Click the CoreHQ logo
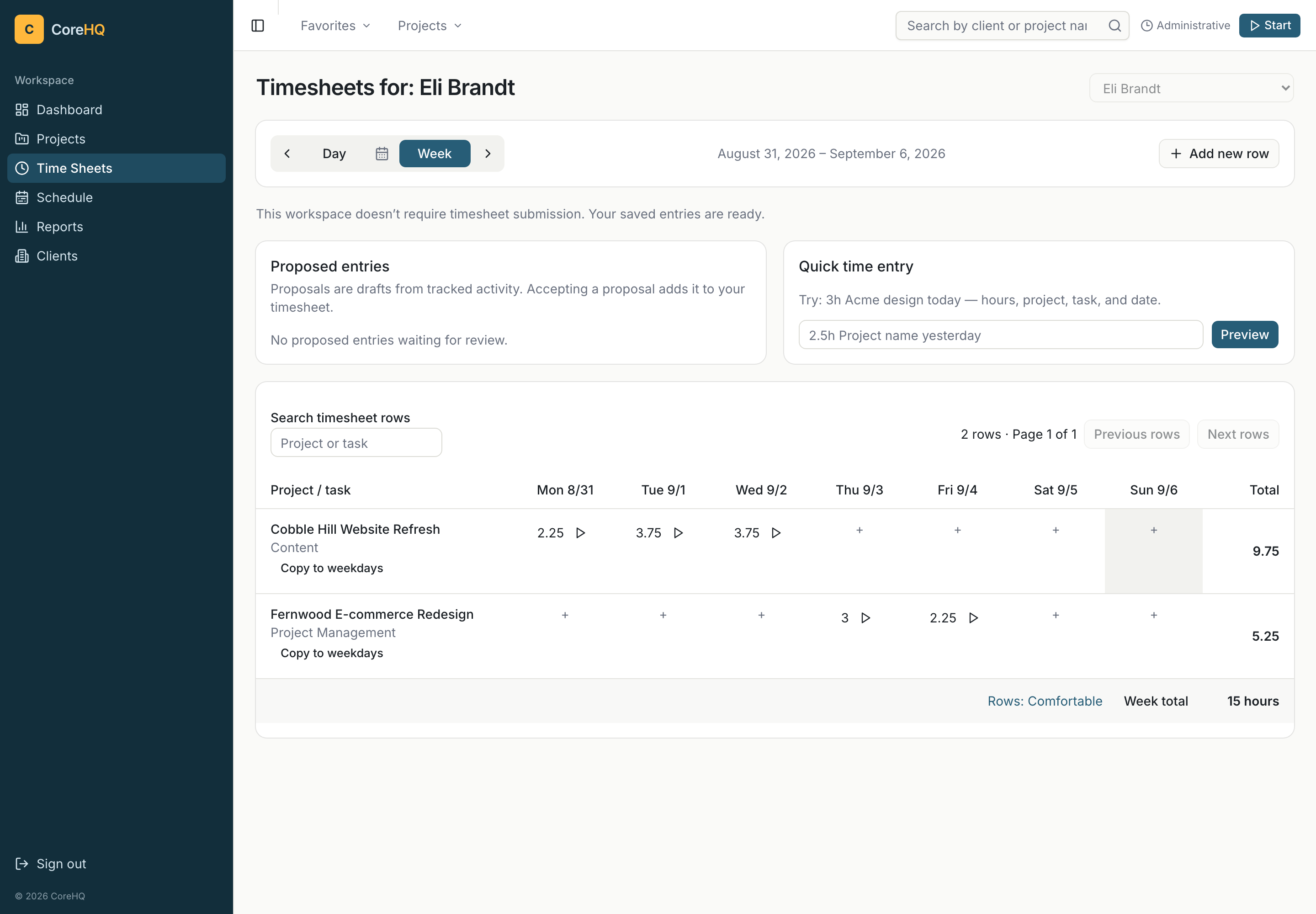The width and height of the screenshot is (1316, 914). click(59, 29)
